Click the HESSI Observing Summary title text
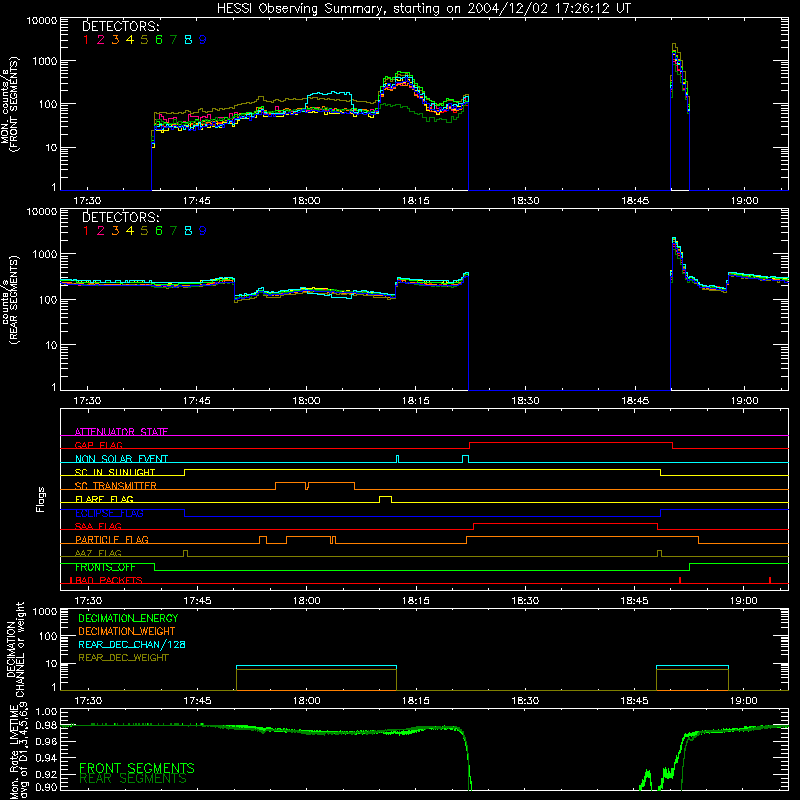This screenshot has width=800, height=800. coord(424,9)
